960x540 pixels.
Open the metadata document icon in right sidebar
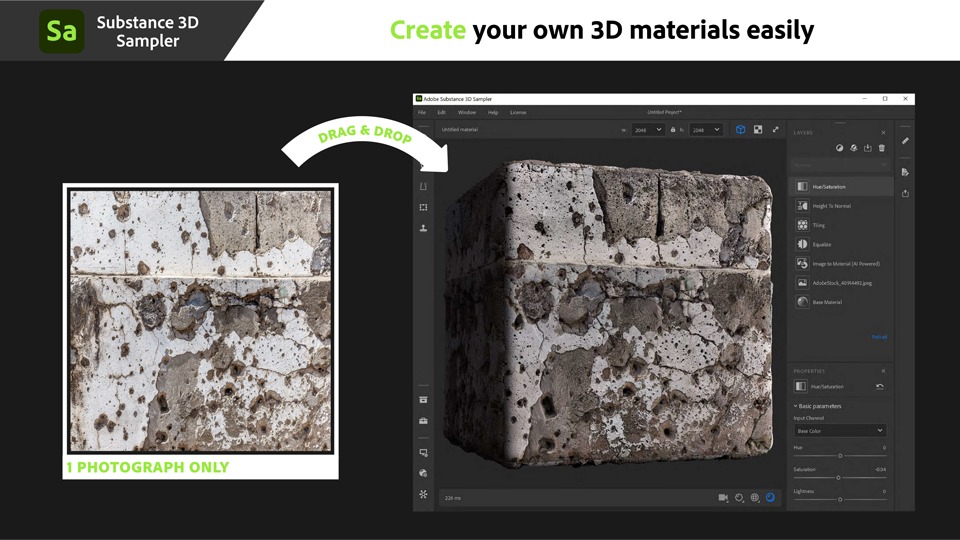coord(905,172)
